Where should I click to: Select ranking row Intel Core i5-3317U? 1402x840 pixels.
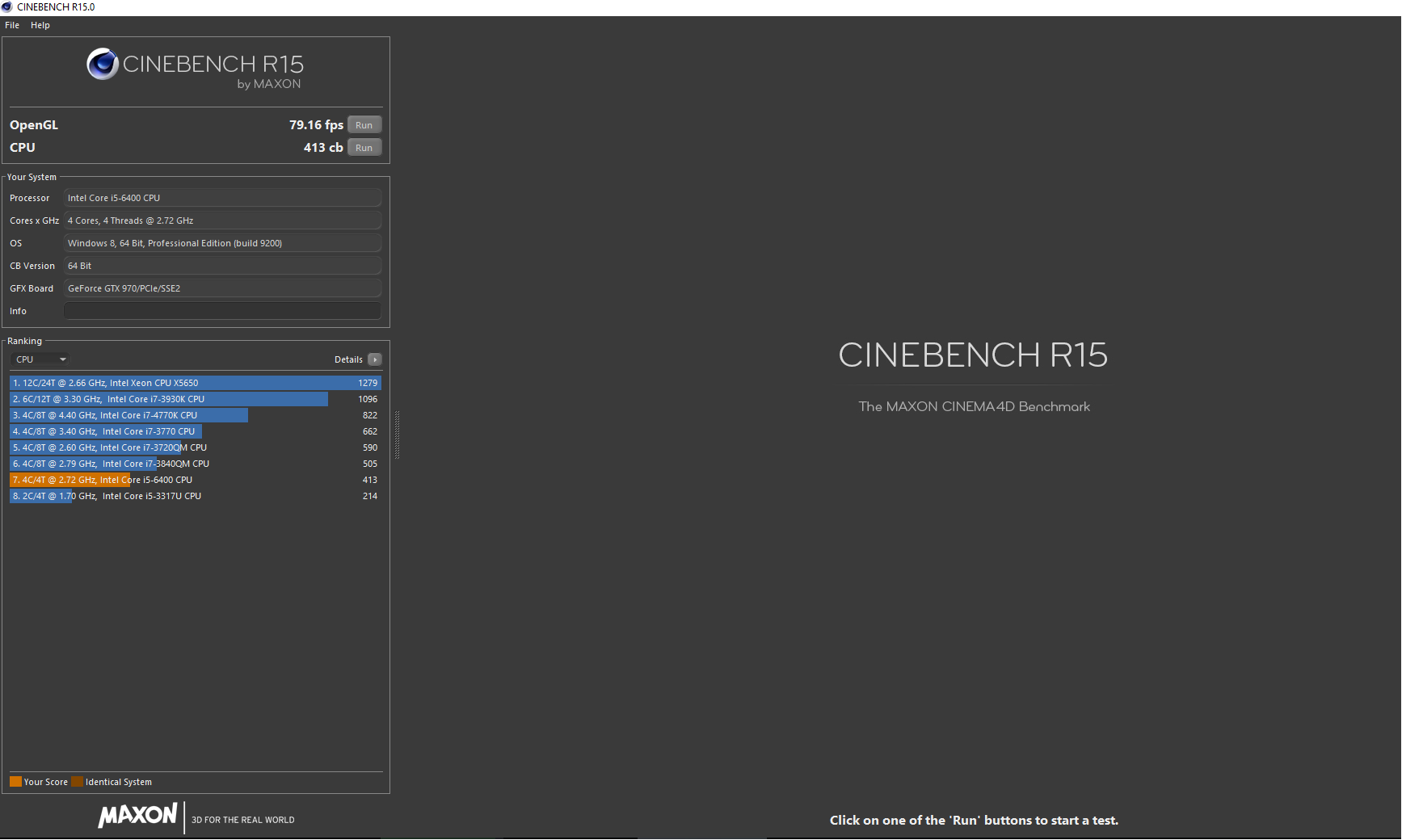tap(196, 496)
